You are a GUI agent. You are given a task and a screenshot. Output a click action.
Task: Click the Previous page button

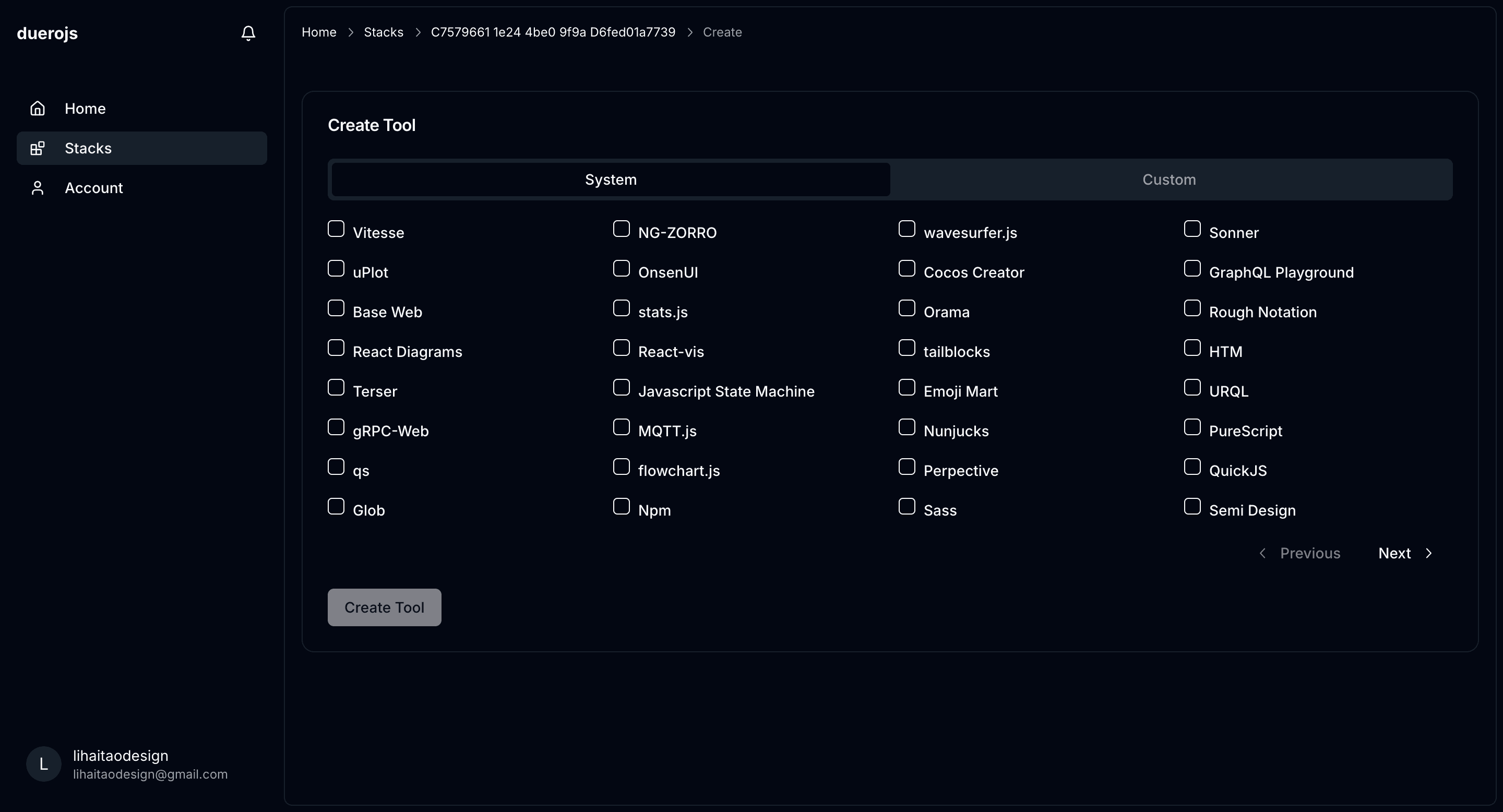pos(1300,553)
